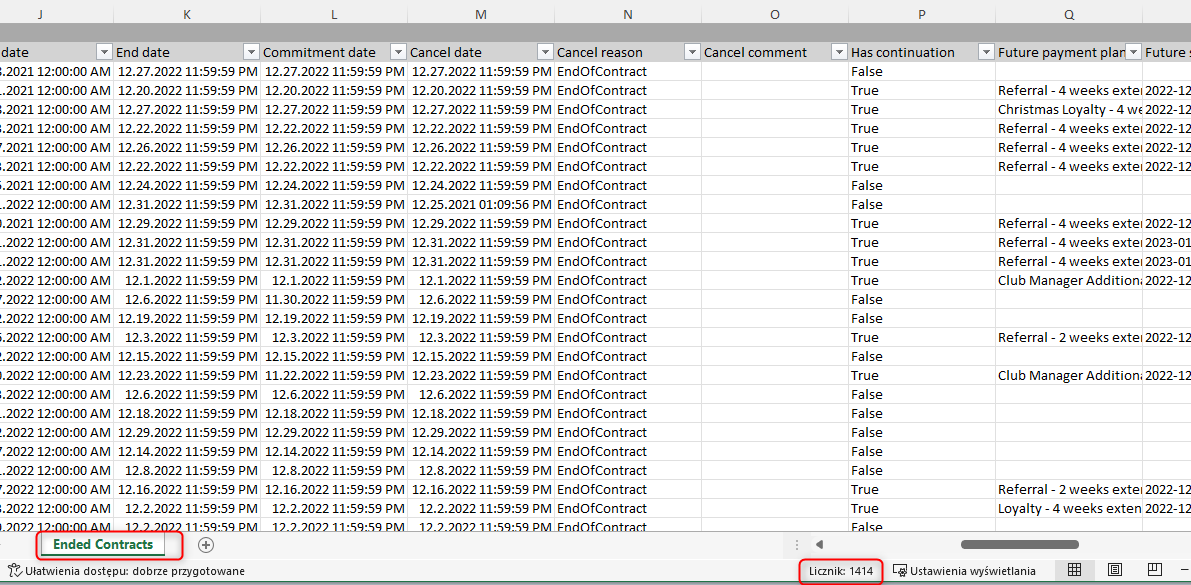1191x585 pixels.
Task: Expand Cancel comment filter dropdown
Action: pyautogui.click(x=838, y=52)
